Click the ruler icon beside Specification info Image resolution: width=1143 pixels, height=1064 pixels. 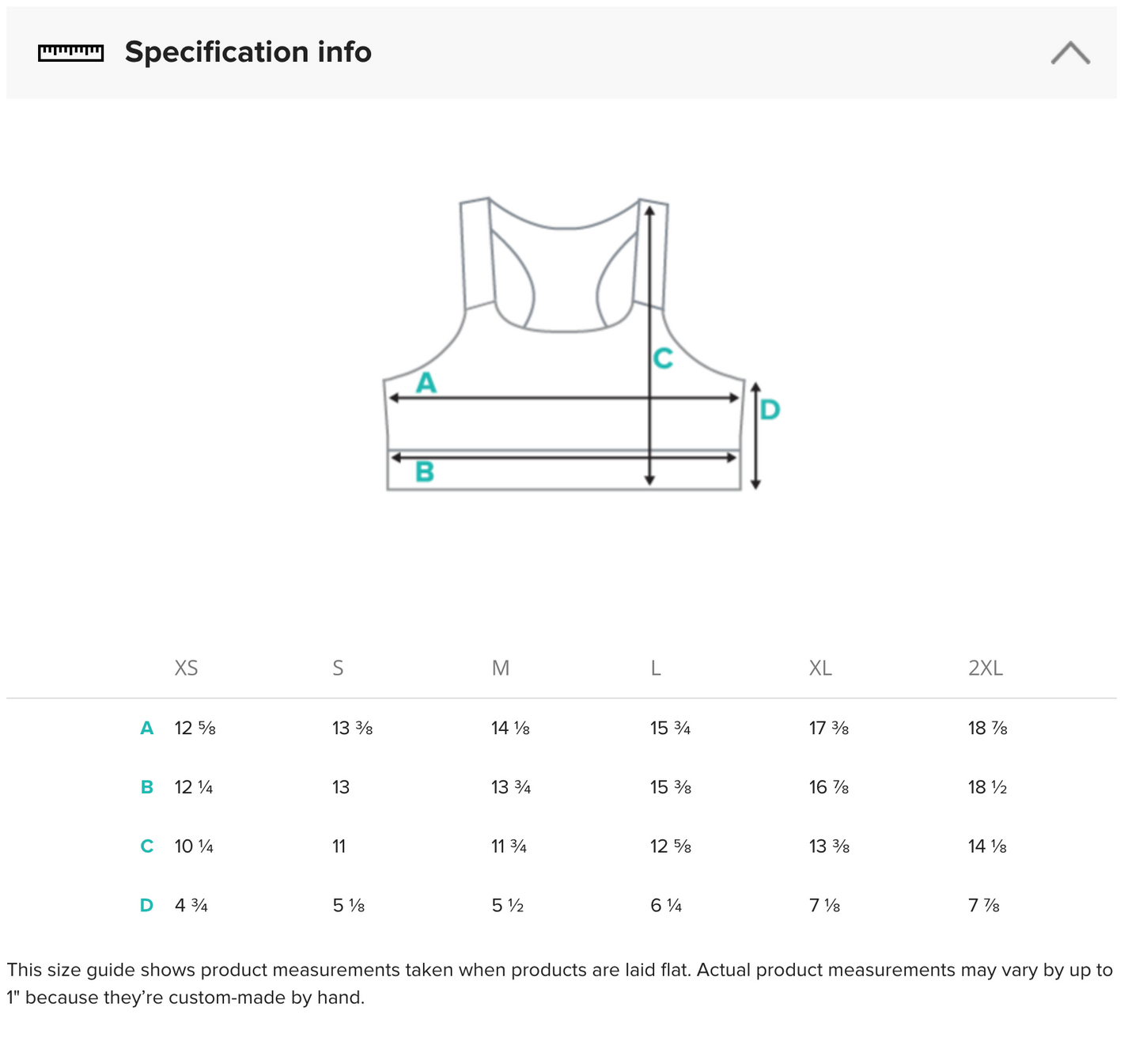click(x=71, y=53)
